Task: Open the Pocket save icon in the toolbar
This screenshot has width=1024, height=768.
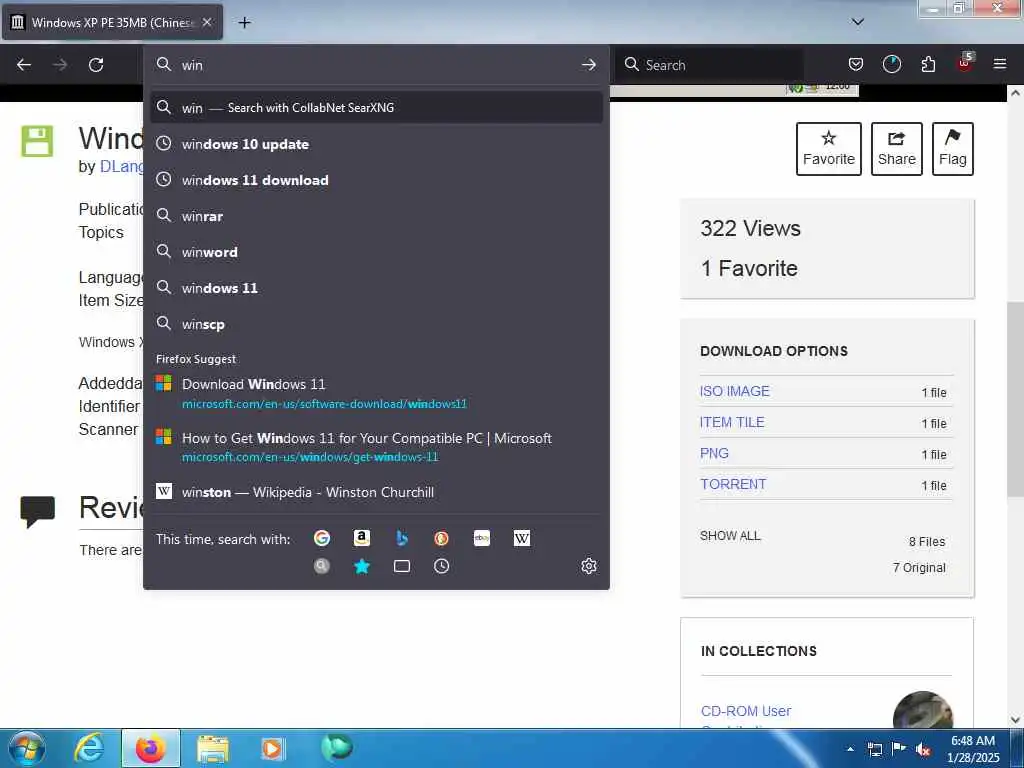Action: (856, 64)
